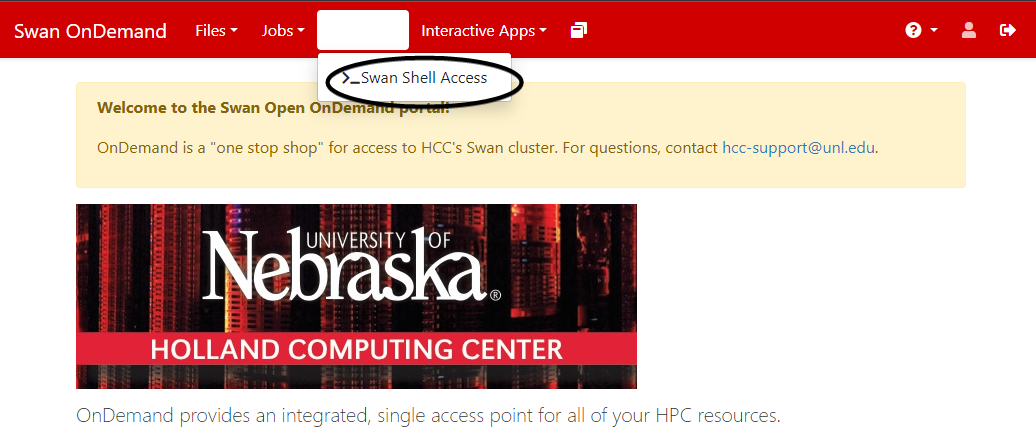Open the Jobs navbar menu
1036x447 pixels.
tap(283, 30)
